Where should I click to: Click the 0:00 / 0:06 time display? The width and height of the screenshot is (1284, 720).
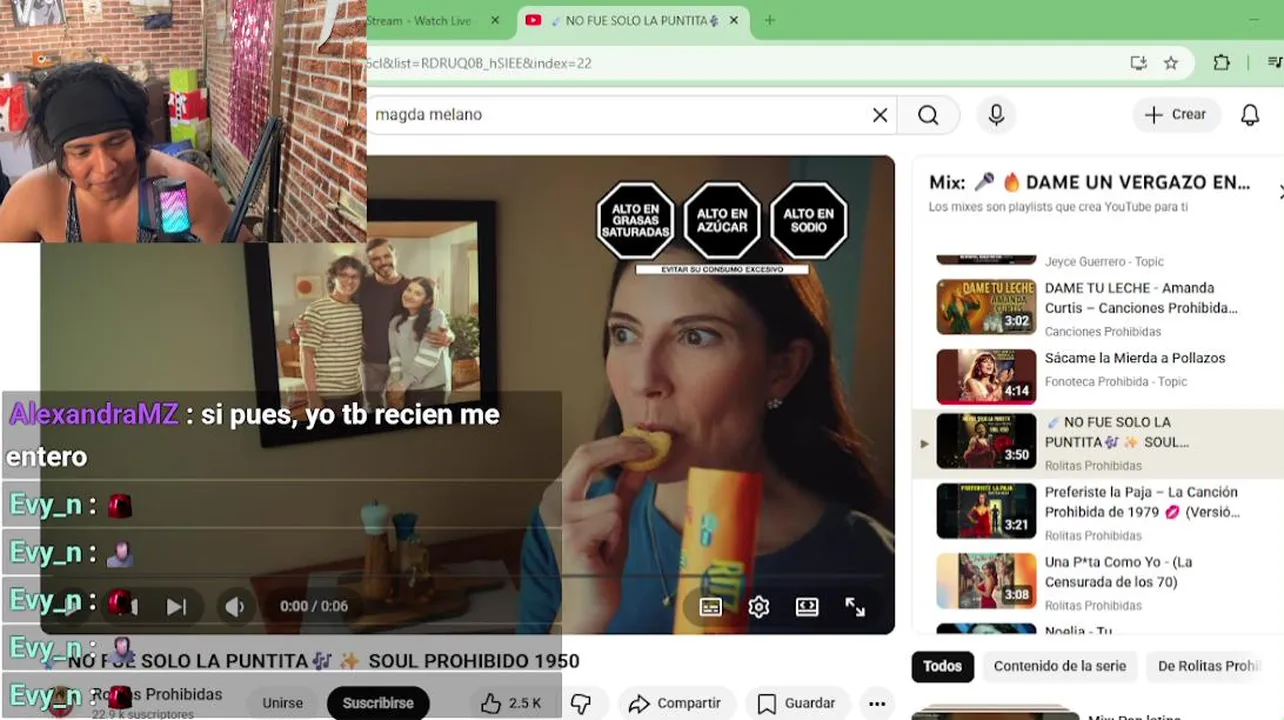(x=314, y=606)
